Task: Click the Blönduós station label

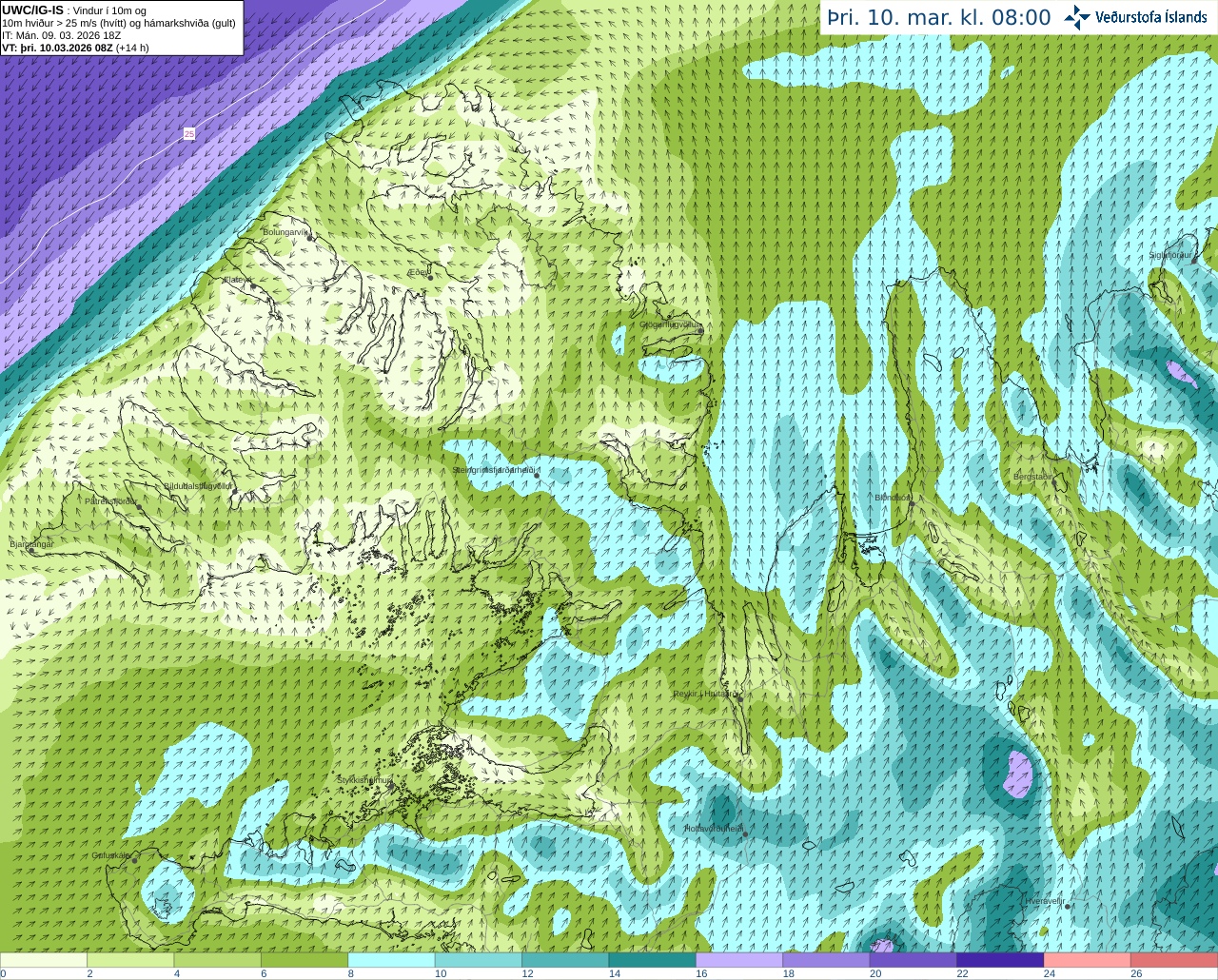Action: (894, 498)
